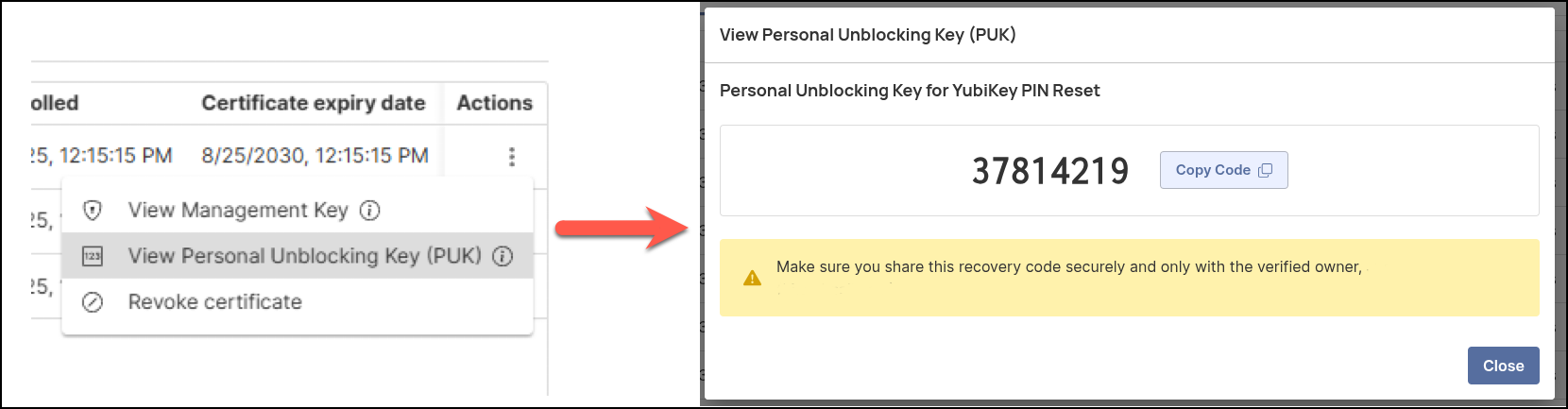Click the circle-slash revoke icon
This screenshot has width=1568, height=409.
pos(93,302)
